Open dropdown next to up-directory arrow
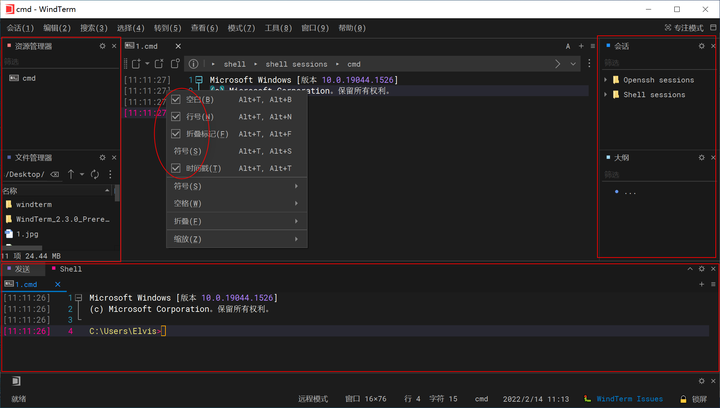The image size is (720, 408). pyautogui.click(x=82, y=174)
